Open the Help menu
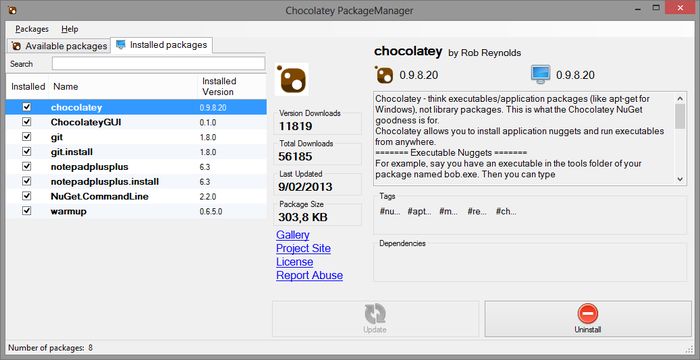This screenshot has height=360, width=700. pyautogui.click(x=70, y=29)
